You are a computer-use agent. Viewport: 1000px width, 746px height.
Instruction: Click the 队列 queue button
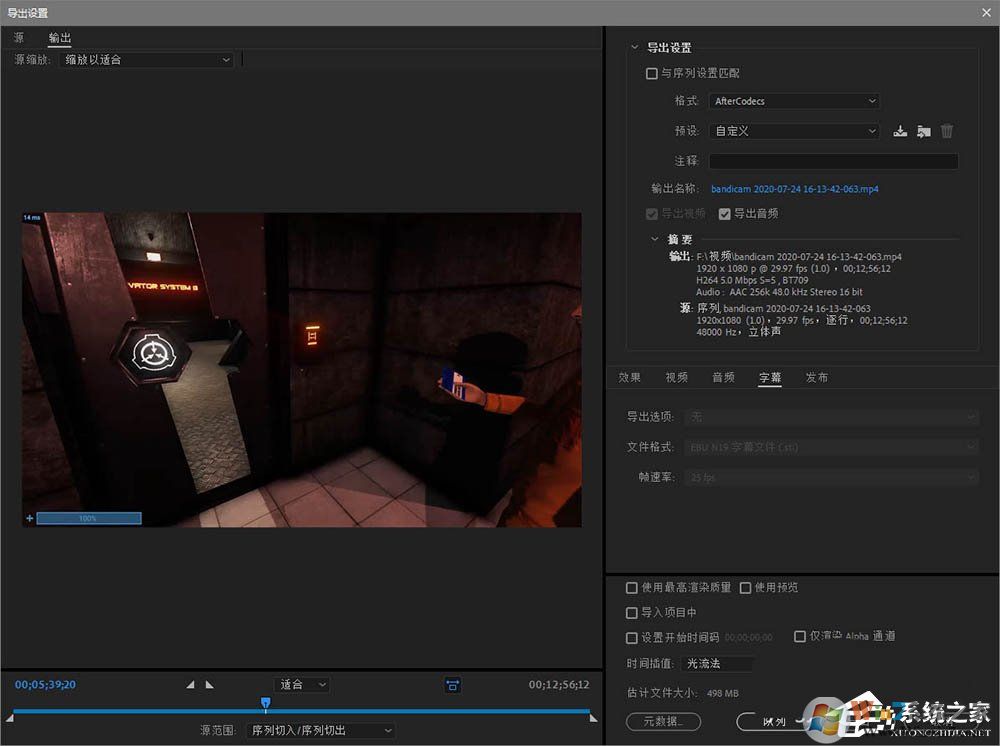coord(778,721)
